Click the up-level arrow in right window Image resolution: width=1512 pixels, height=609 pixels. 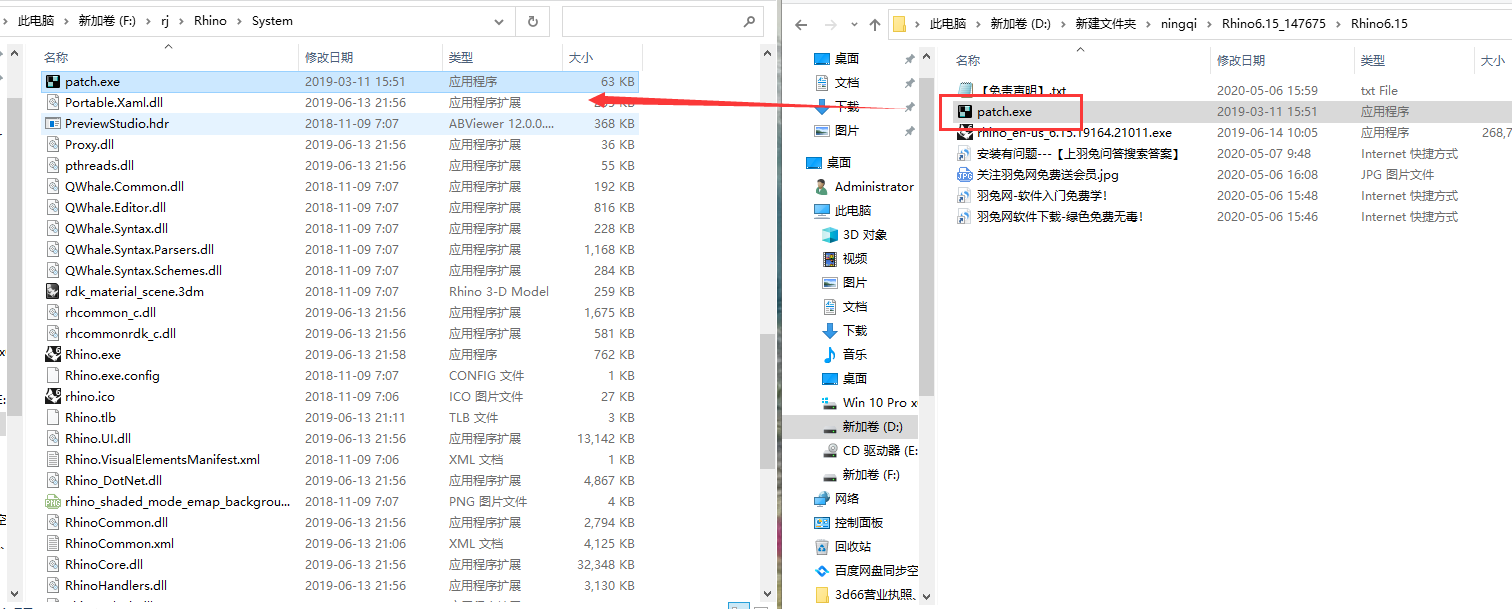click(875, 23)
